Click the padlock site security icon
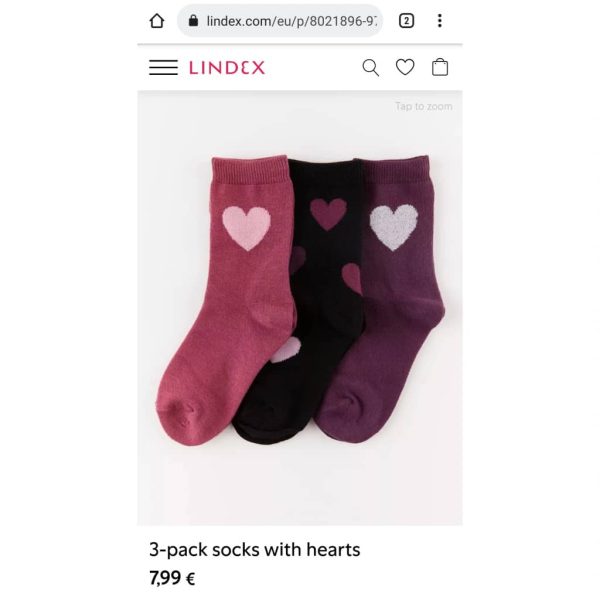The width and height of the screenshot is (600, 600). click(194, 20)
